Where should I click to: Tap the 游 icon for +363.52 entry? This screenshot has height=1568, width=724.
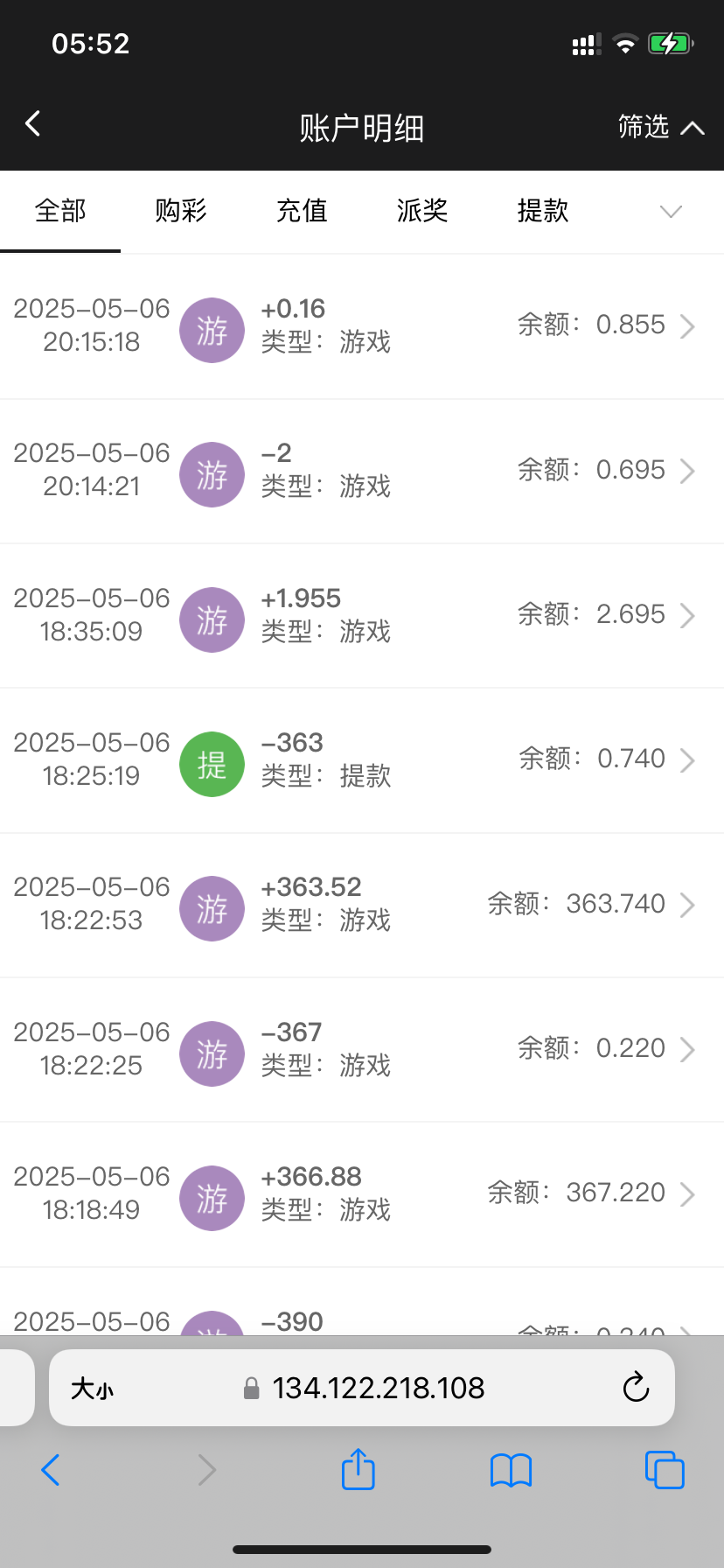[x=212, y=908]
